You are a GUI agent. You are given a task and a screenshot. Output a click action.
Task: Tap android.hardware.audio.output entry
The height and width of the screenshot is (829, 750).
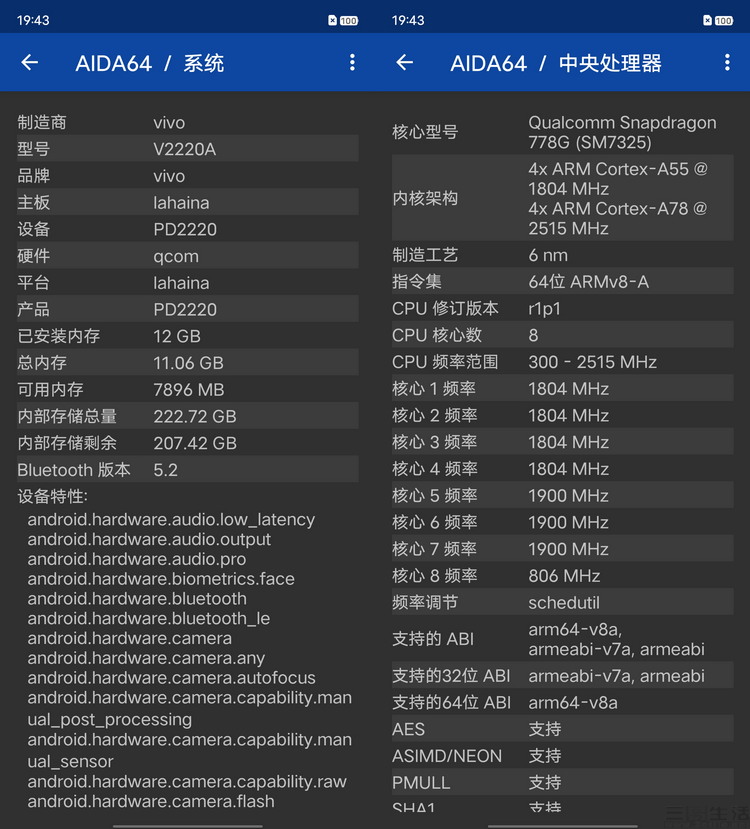tap(149, 539)
